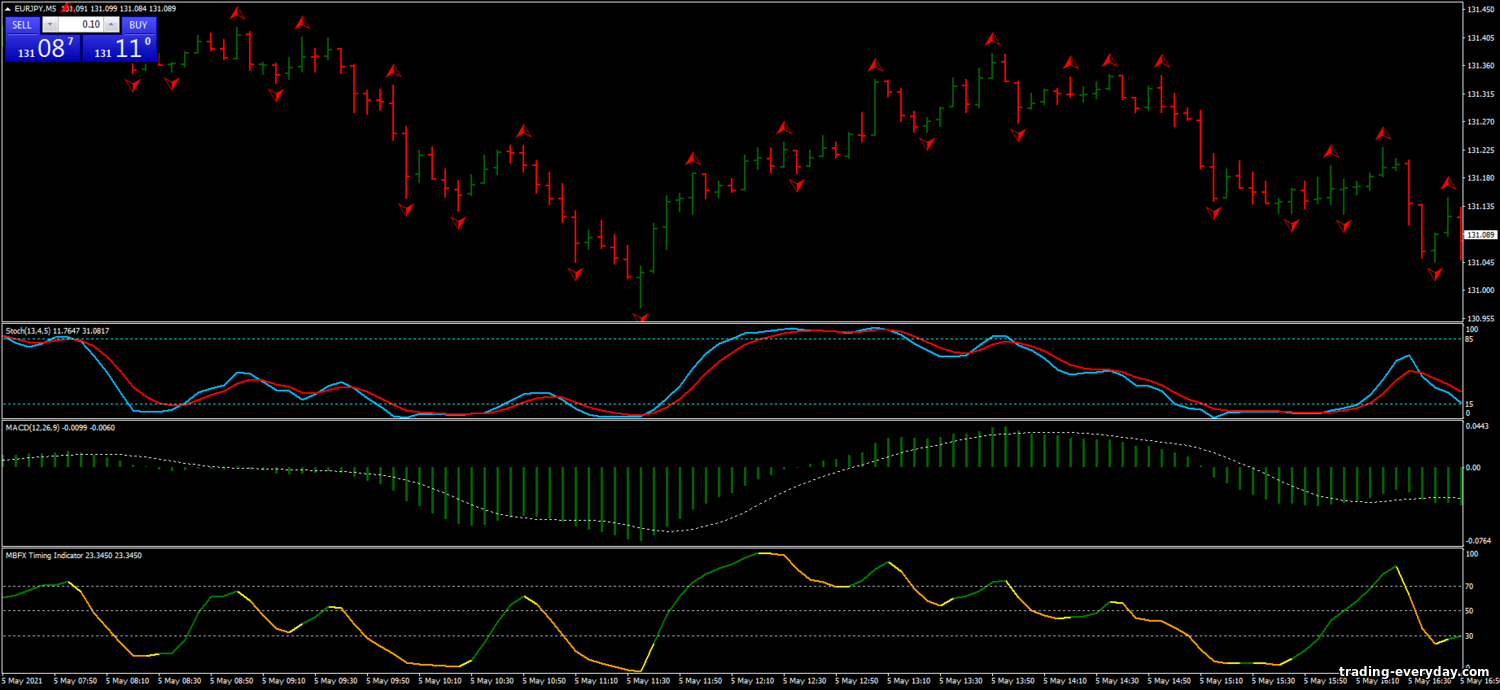
Task: Click the '5 May 15:10' time axis label
Action: tap(1220, 681)
